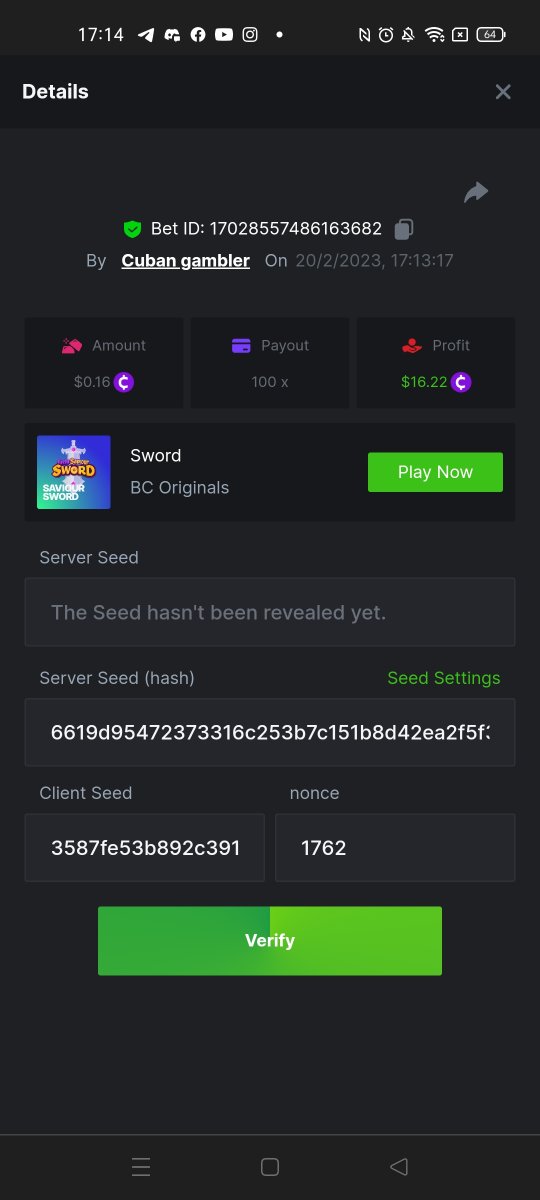Select the nonce field

[x=395, y=847]
